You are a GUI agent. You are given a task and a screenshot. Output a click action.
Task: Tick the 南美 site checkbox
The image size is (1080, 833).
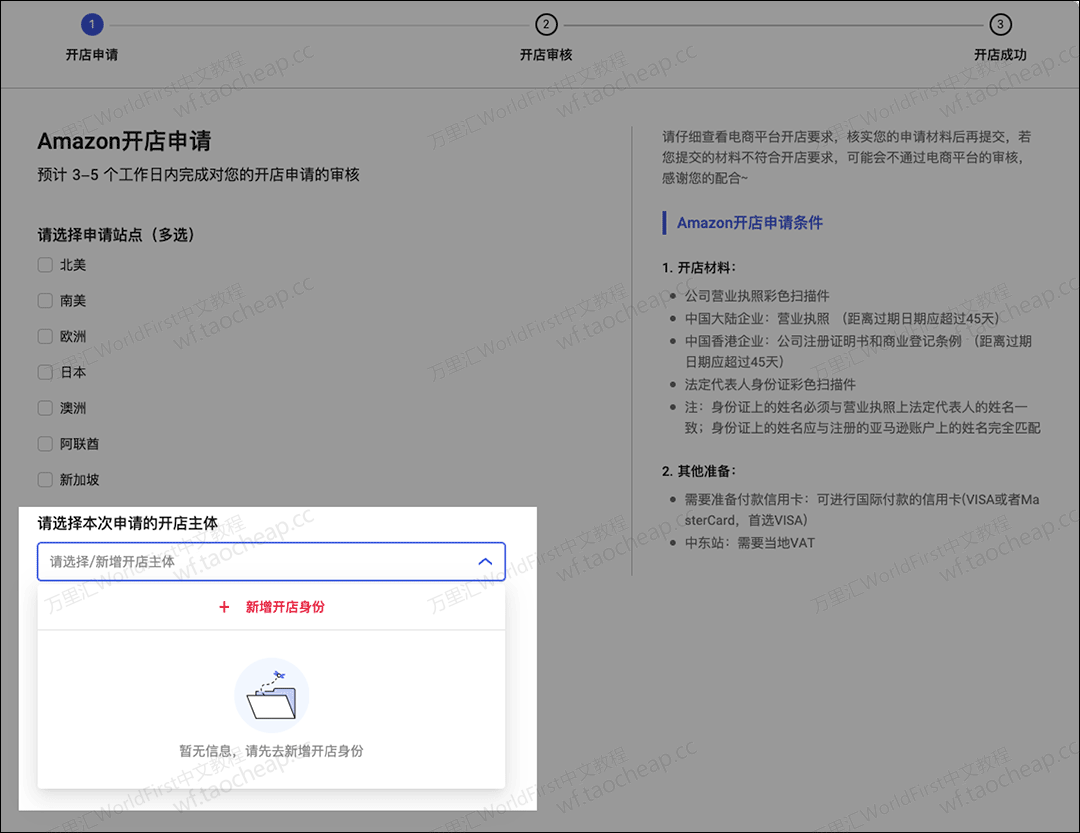click(45, 301)
